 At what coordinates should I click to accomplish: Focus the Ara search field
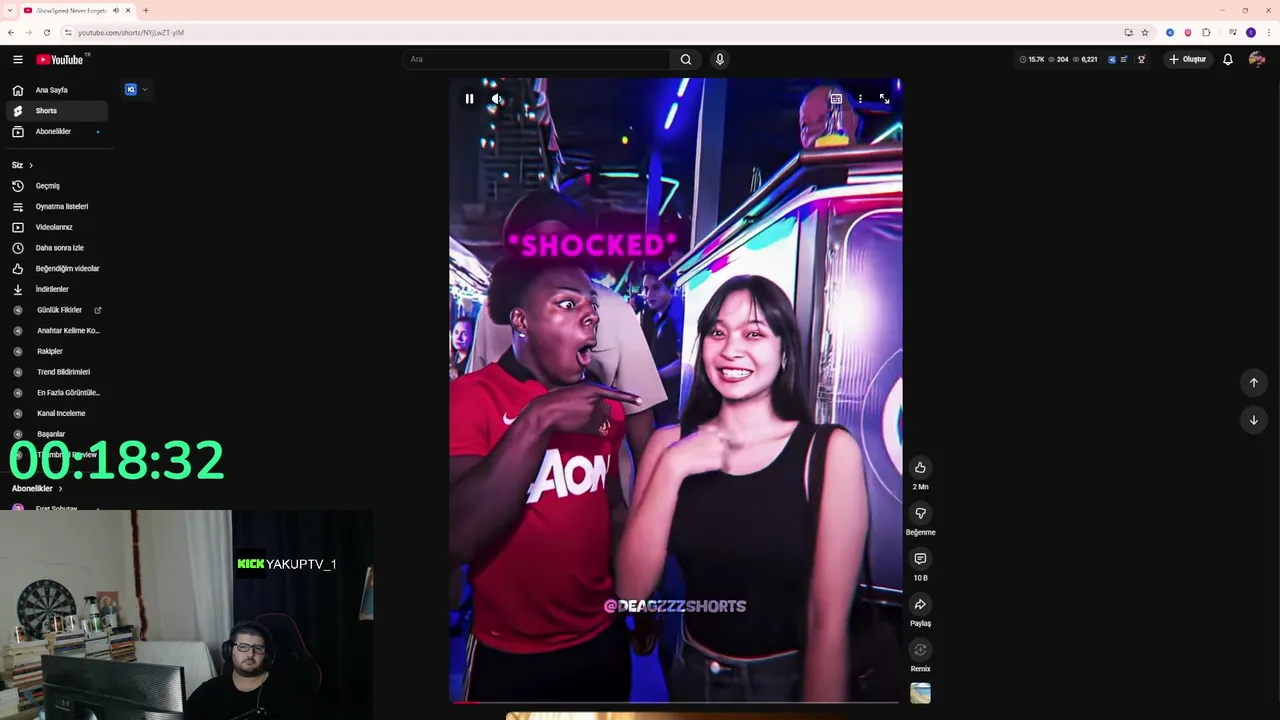536,59
